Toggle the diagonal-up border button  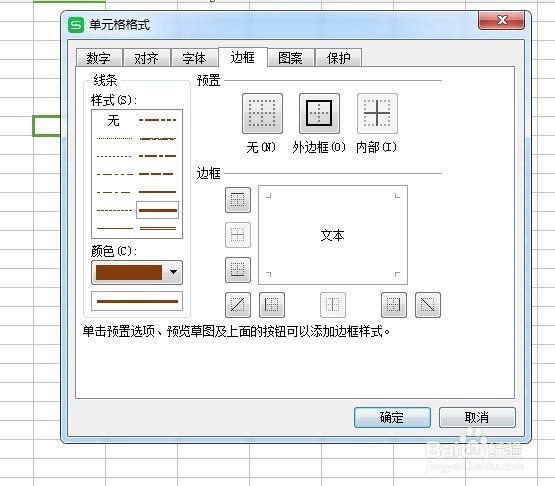(x=238, y=305)
